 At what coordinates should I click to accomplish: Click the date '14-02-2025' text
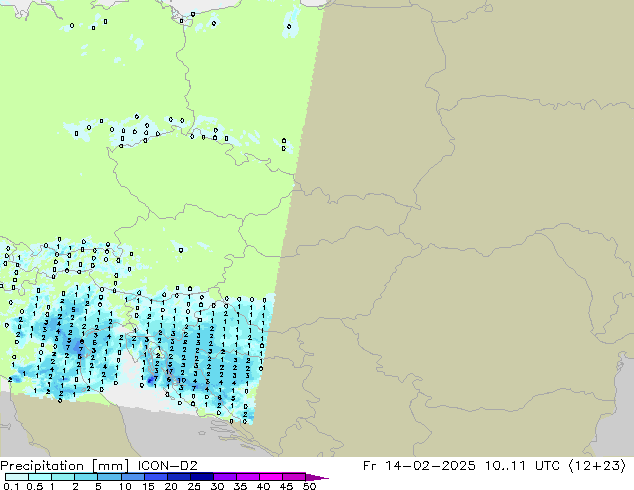(x=430, y=466)
